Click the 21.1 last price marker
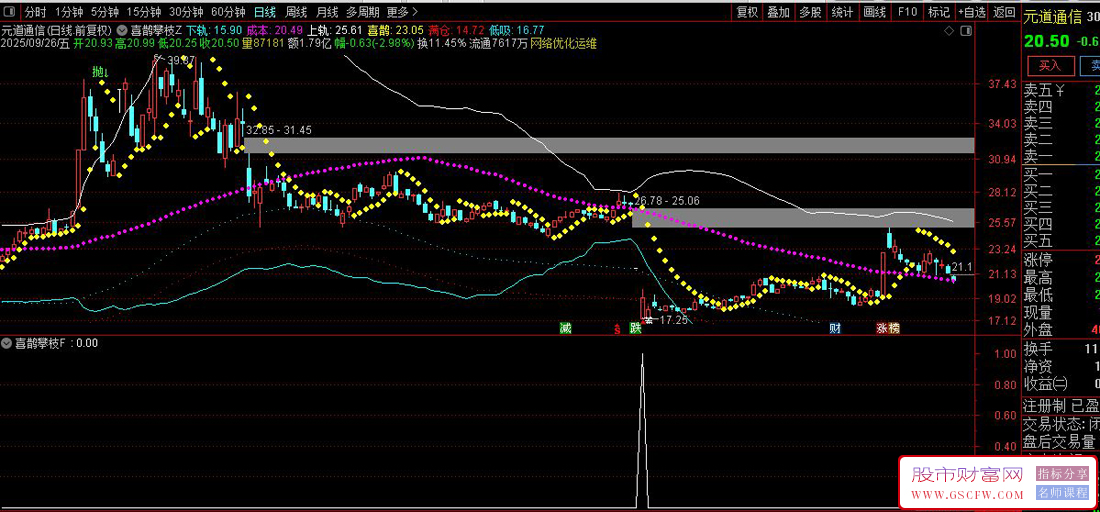This screenshot has height=512, width=1100. point(962,267)
